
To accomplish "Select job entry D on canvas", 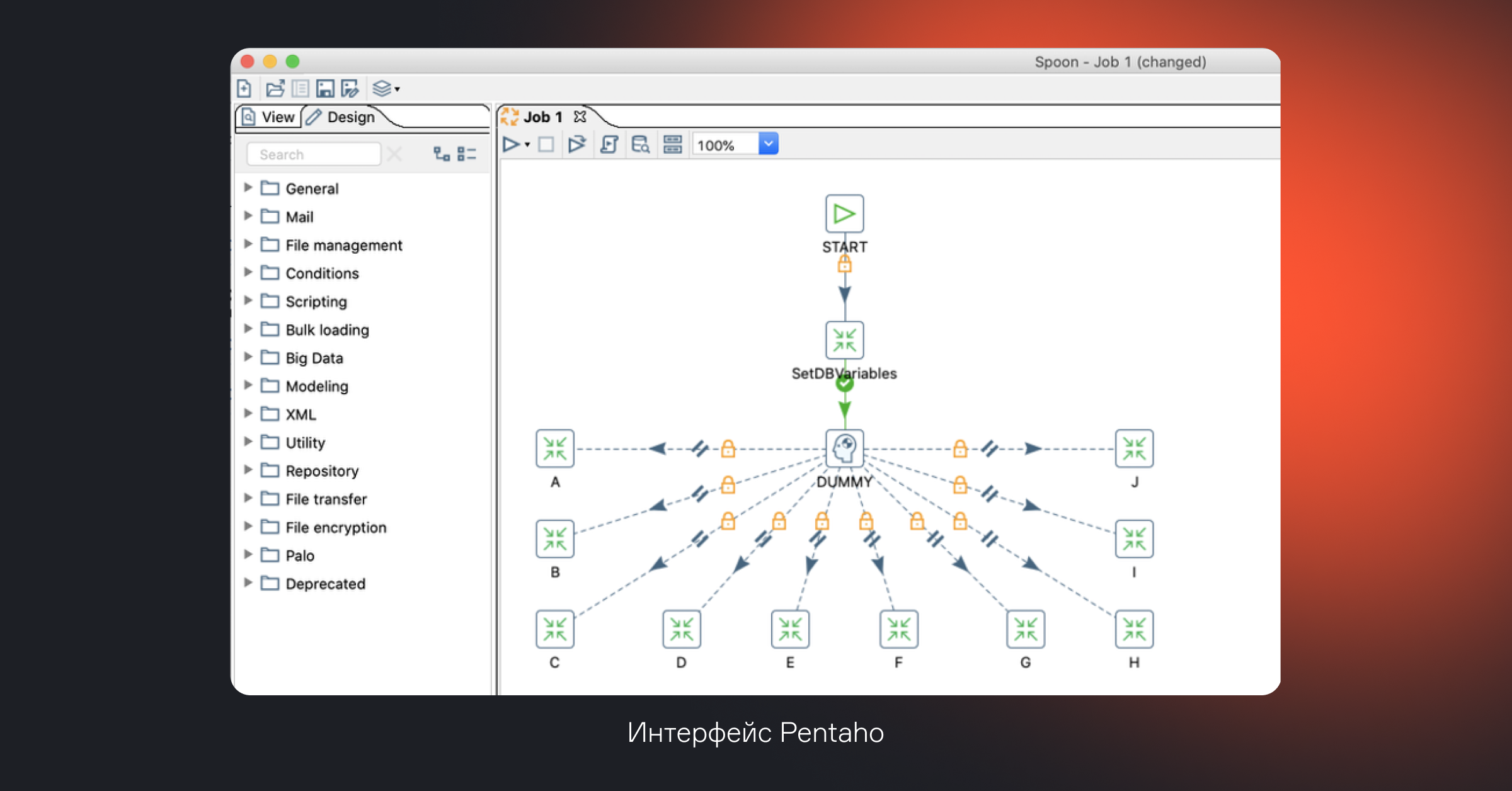I will click(x=682, y=629).
